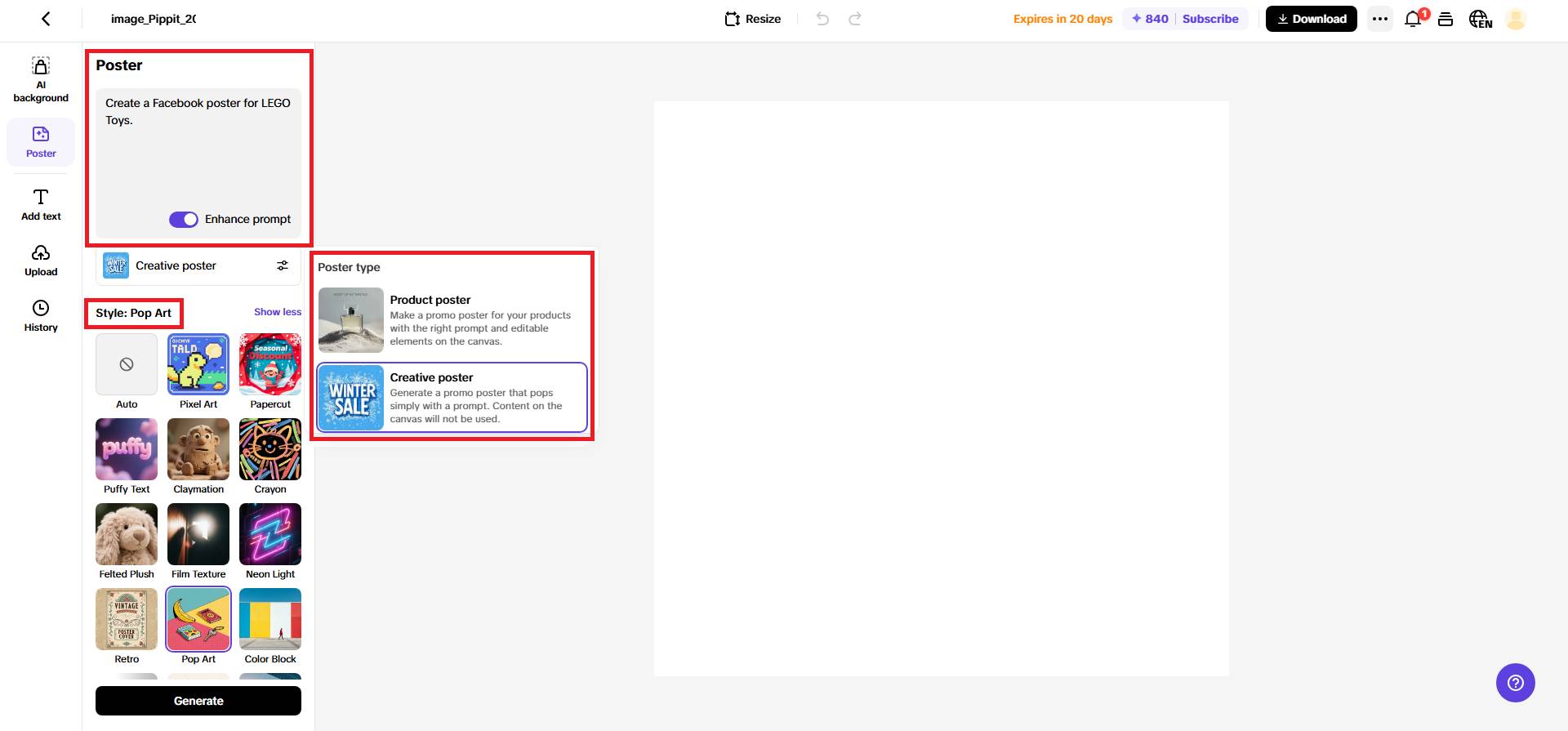Viewport: 1568px width, 731px height.
Task: Go back using the left arrow
Action: tap(46, 19)
